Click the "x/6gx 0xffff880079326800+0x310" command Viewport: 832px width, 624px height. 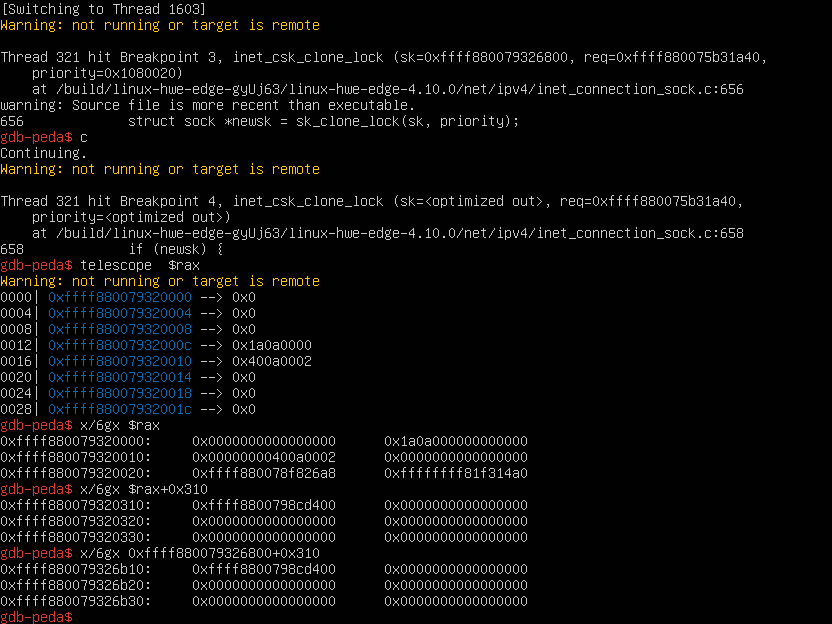click(x=200, y=553)
